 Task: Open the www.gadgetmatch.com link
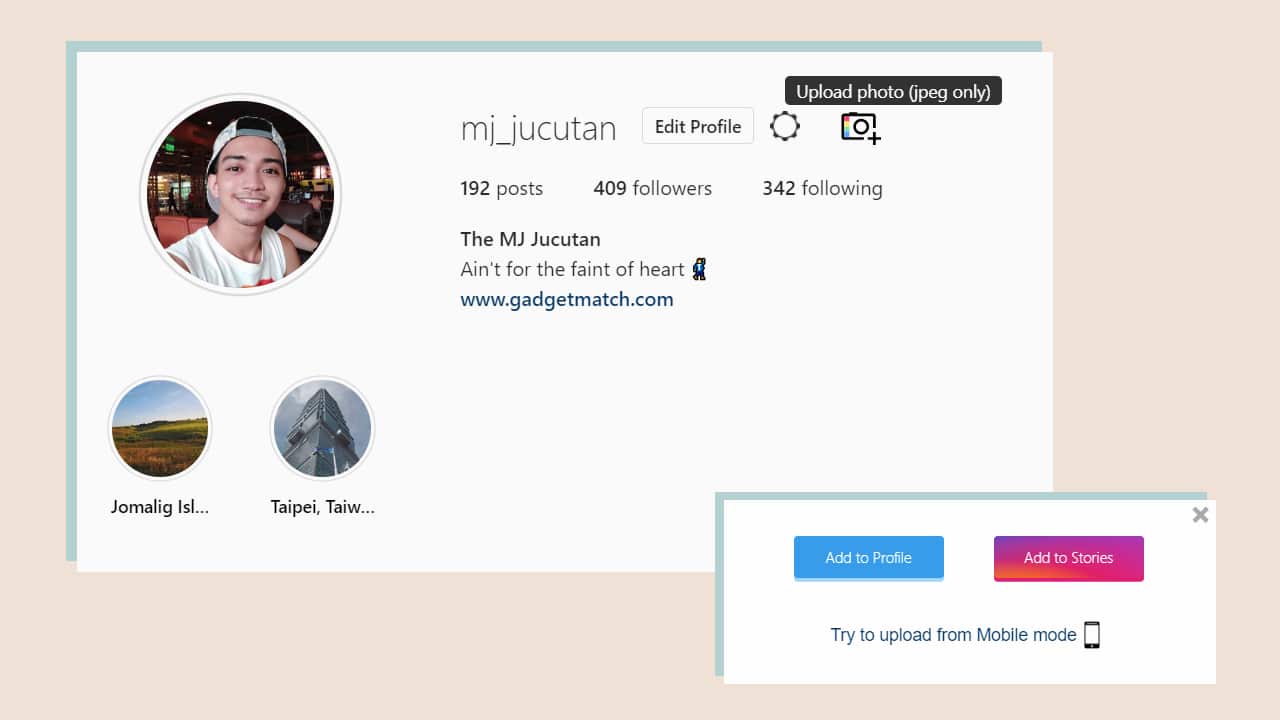(x=567, y=299)
